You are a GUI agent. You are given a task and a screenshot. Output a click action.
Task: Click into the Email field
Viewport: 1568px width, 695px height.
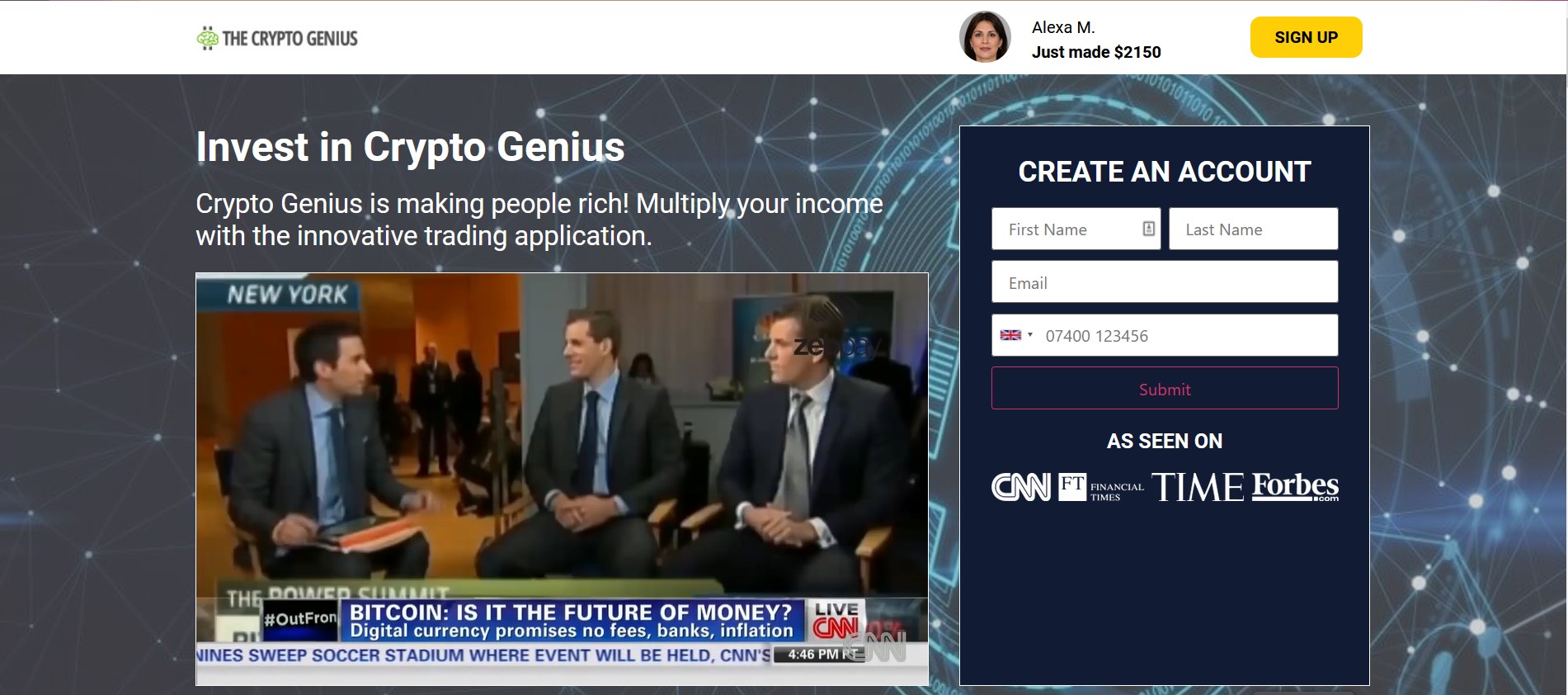[1164, 283]
